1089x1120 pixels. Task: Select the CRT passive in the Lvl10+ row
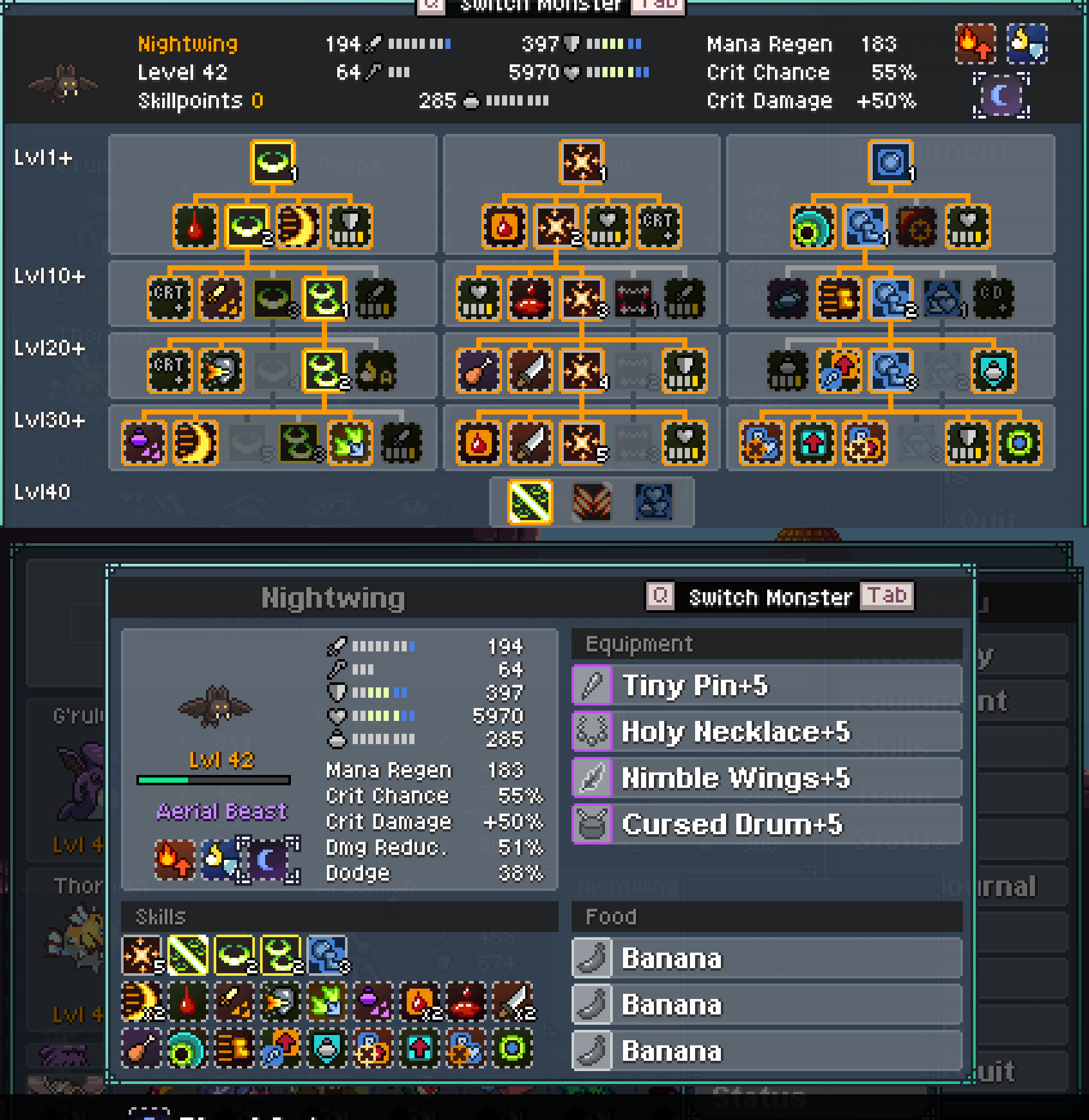(169, 299)
